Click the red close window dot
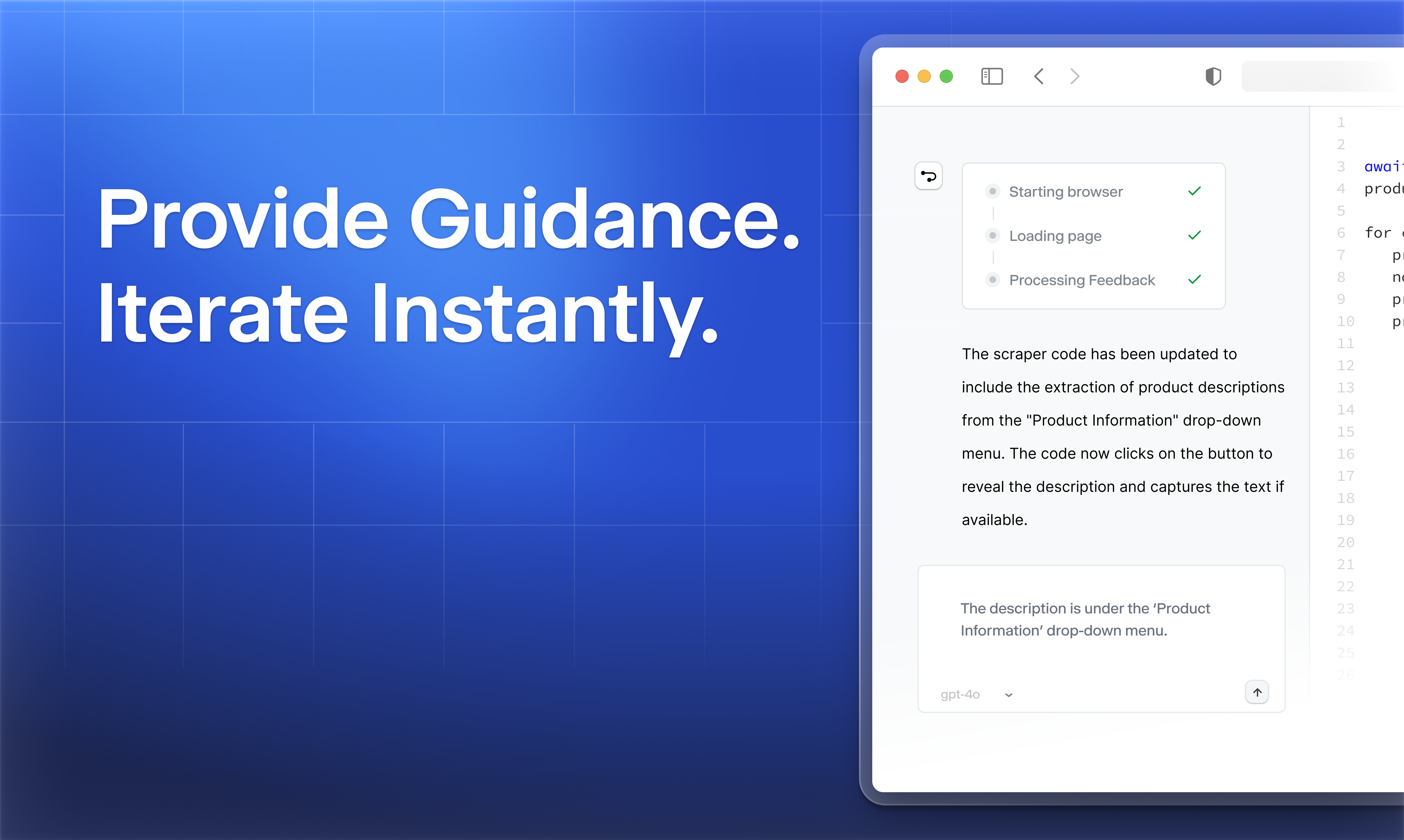 pos(902,77)
